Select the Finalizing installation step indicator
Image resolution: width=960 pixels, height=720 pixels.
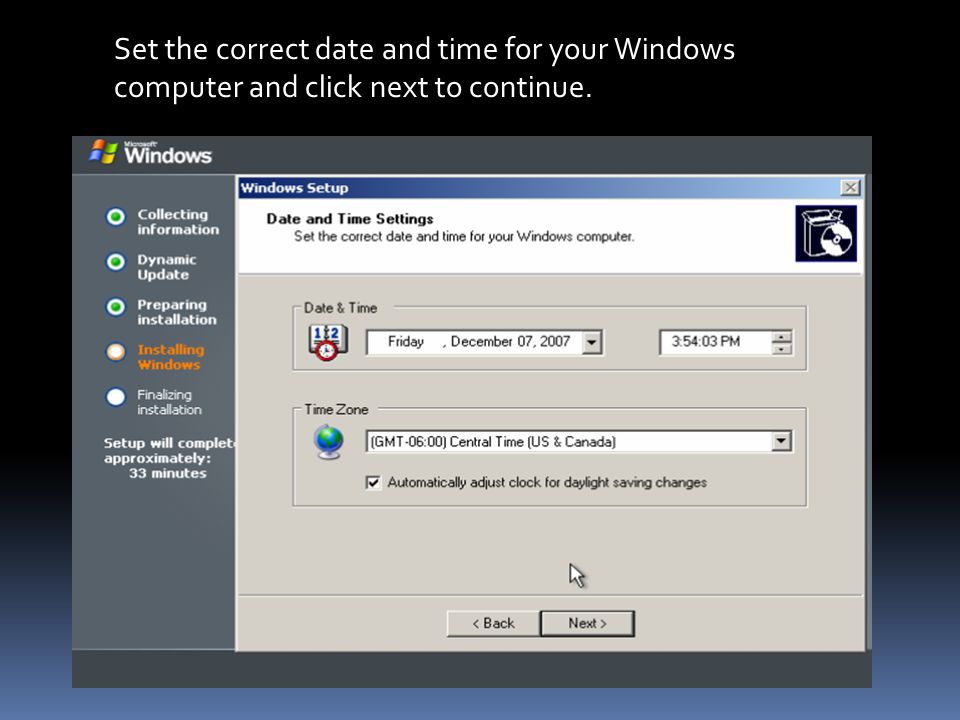click(x=116, y=397)
